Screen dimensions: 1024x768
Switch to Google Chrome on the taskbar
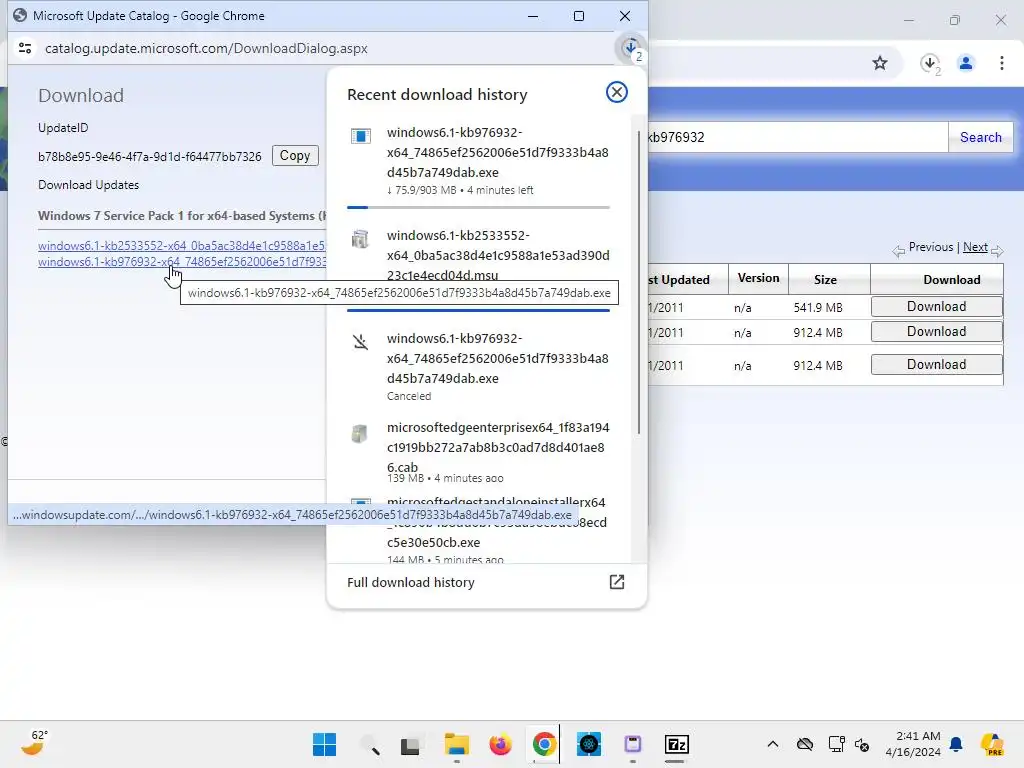(x=544, y=744)
